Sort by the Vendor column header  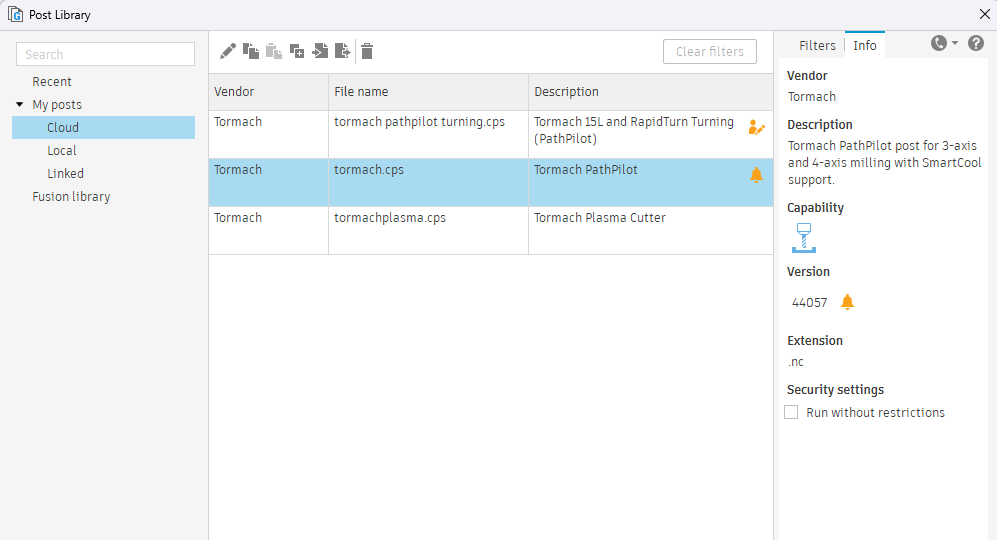point(268,92)
